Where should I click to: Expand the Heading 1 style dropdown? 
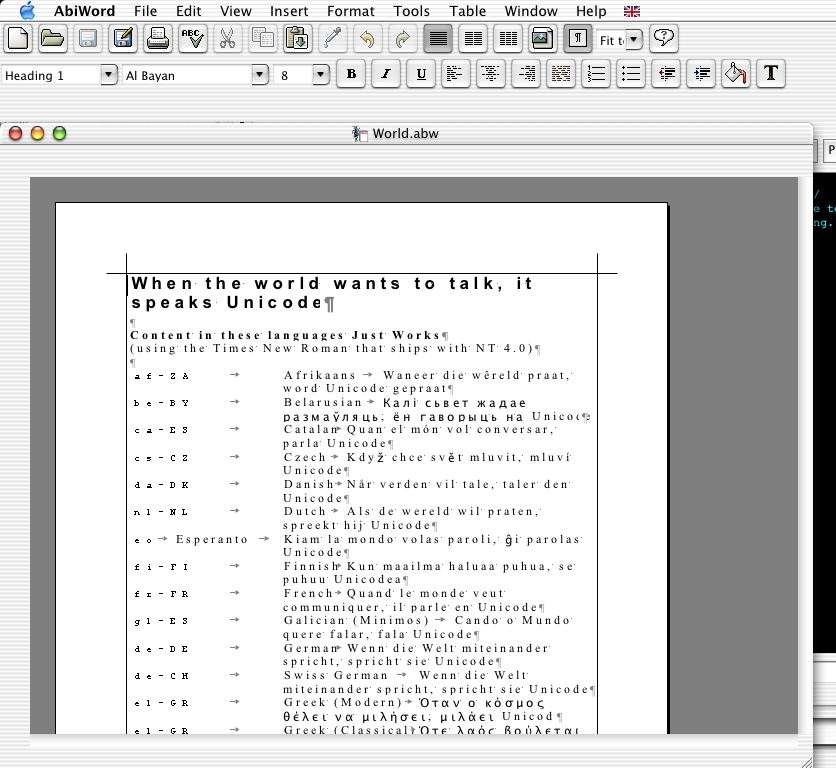tap(108, 75)
